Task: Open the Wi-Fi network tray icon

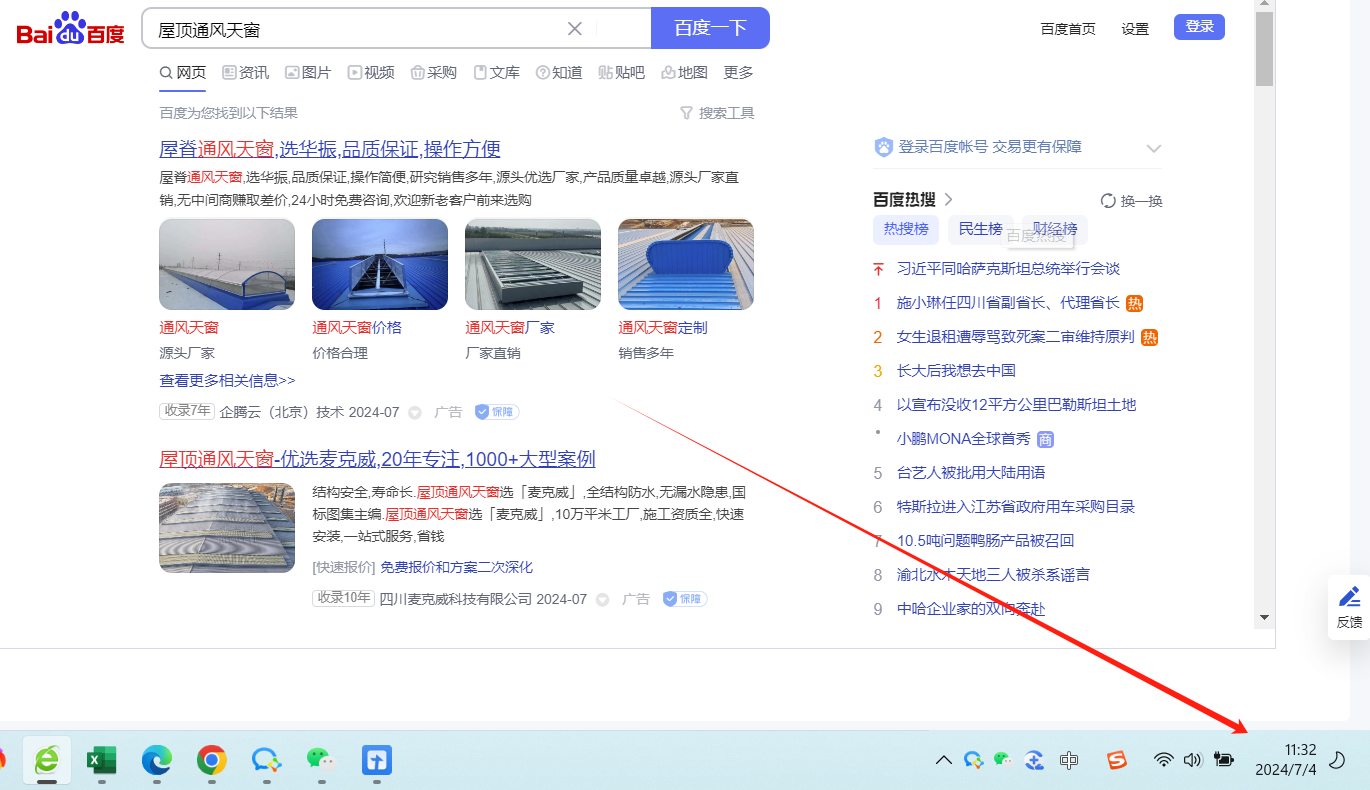Action: [1163, 760]
